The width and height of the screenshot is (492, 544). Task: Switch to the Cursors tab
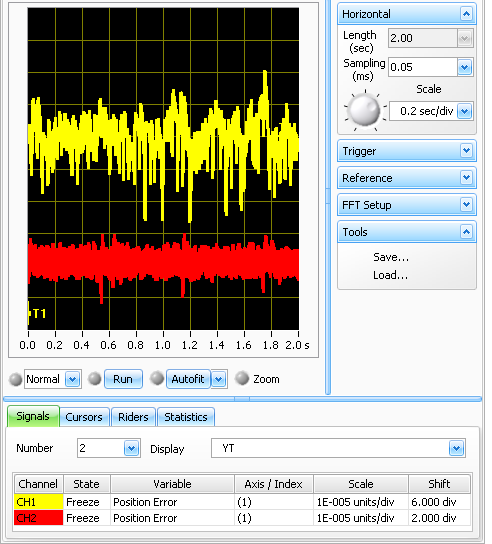[x=84, y=417]
